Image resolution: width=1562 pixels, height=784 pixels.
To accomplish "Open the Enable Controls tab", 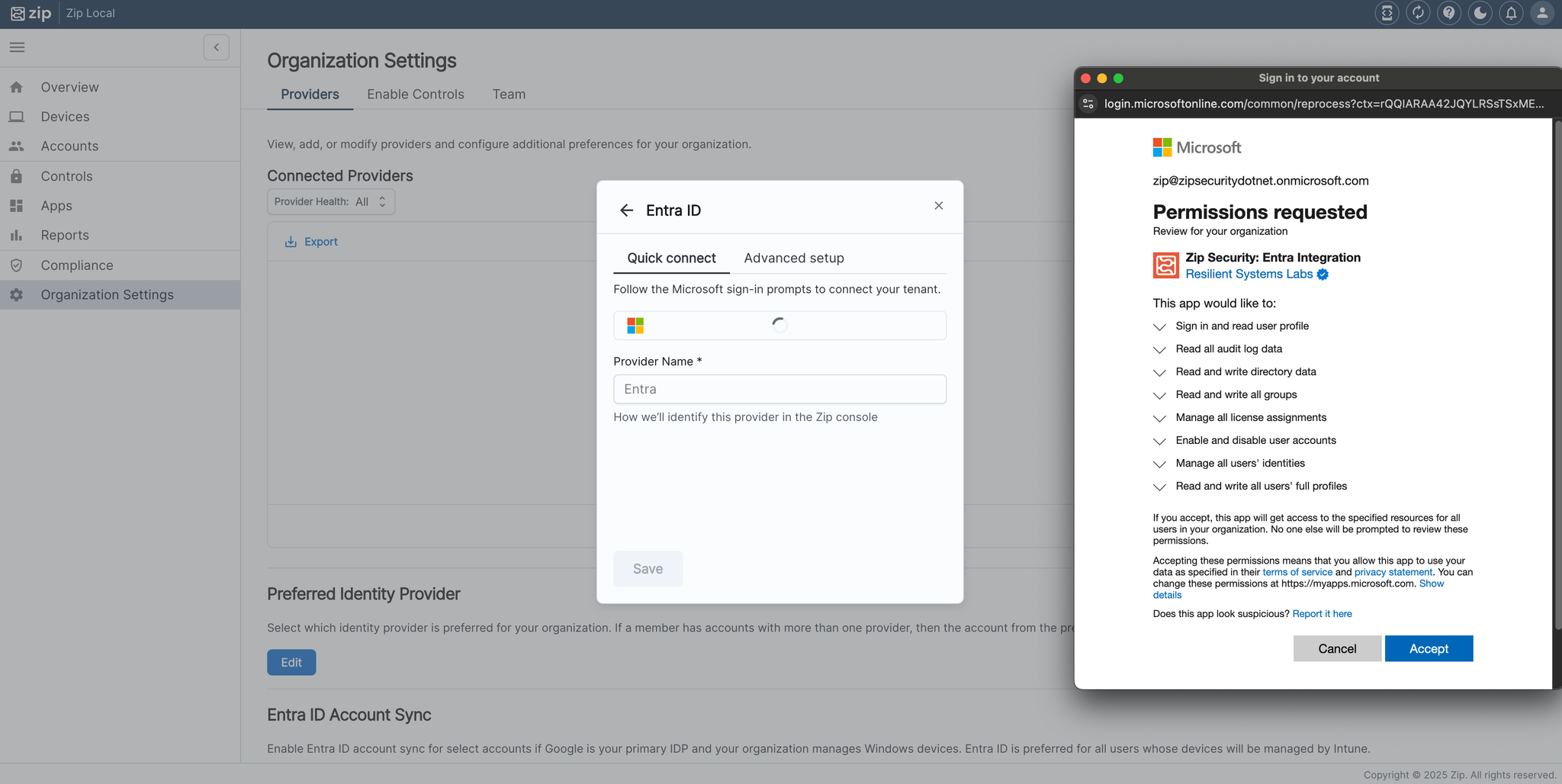I will [415, 95].
